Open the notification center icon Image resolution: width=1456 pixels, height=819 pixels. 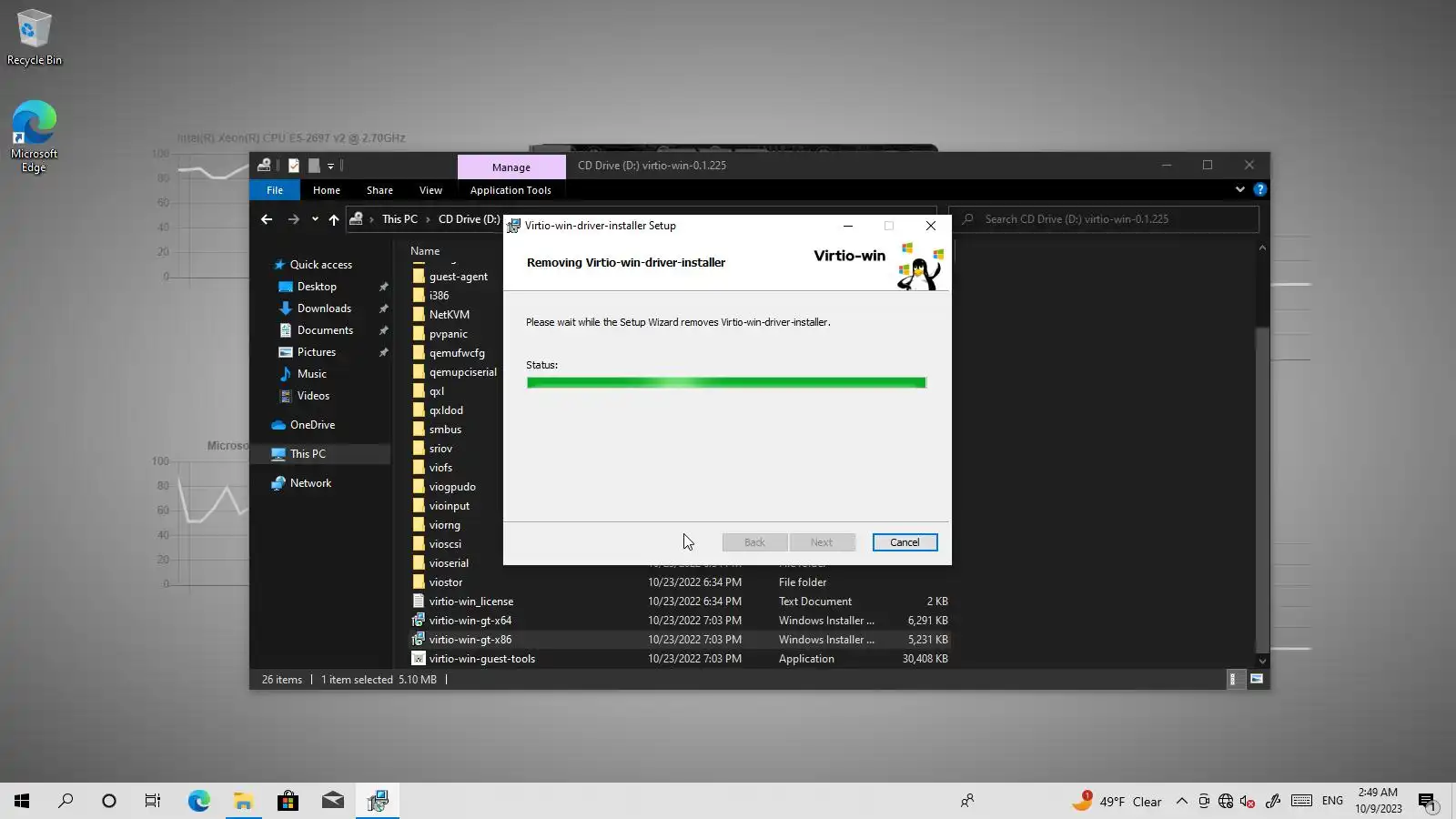1427,802
